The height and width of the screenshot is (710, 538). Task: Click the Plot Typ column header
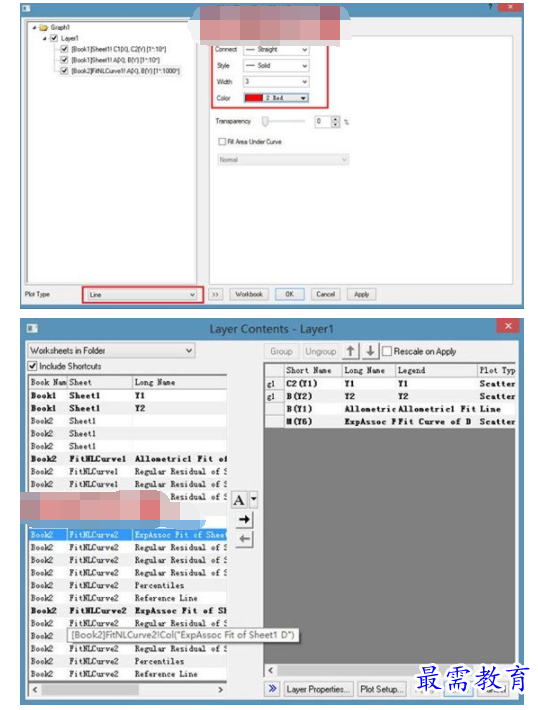point(496,370)
